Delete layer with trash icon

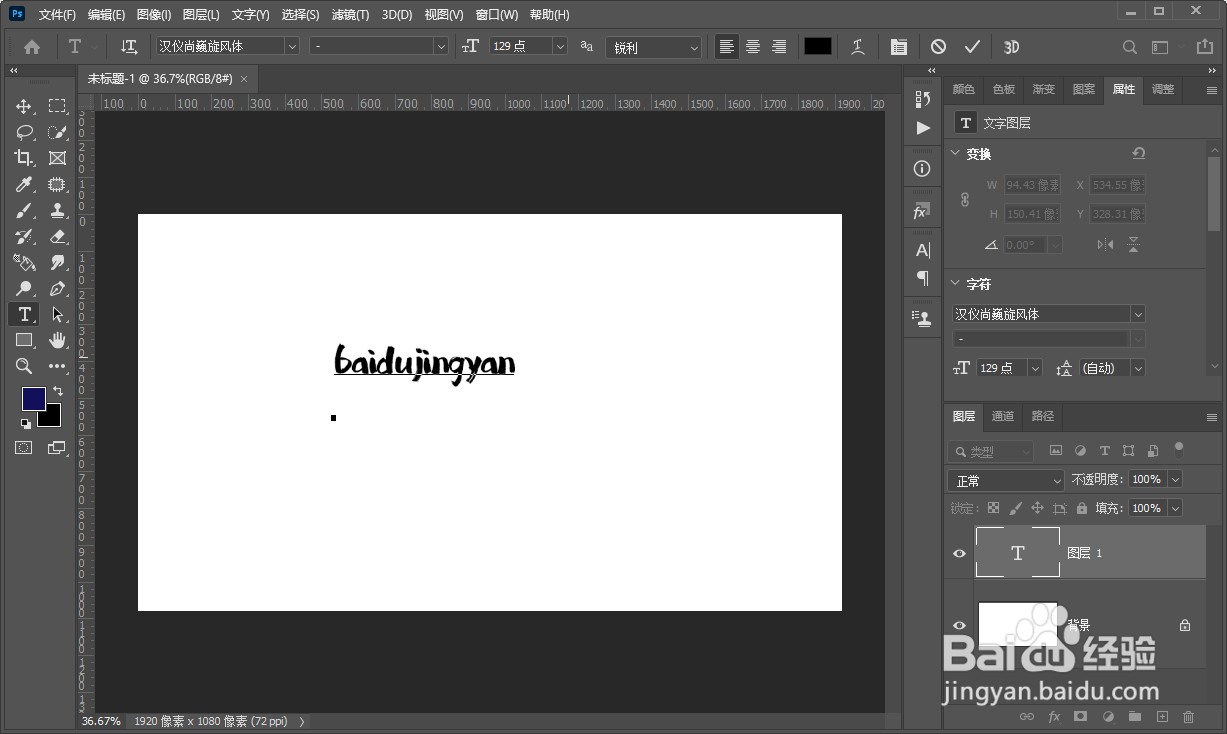1189,716
